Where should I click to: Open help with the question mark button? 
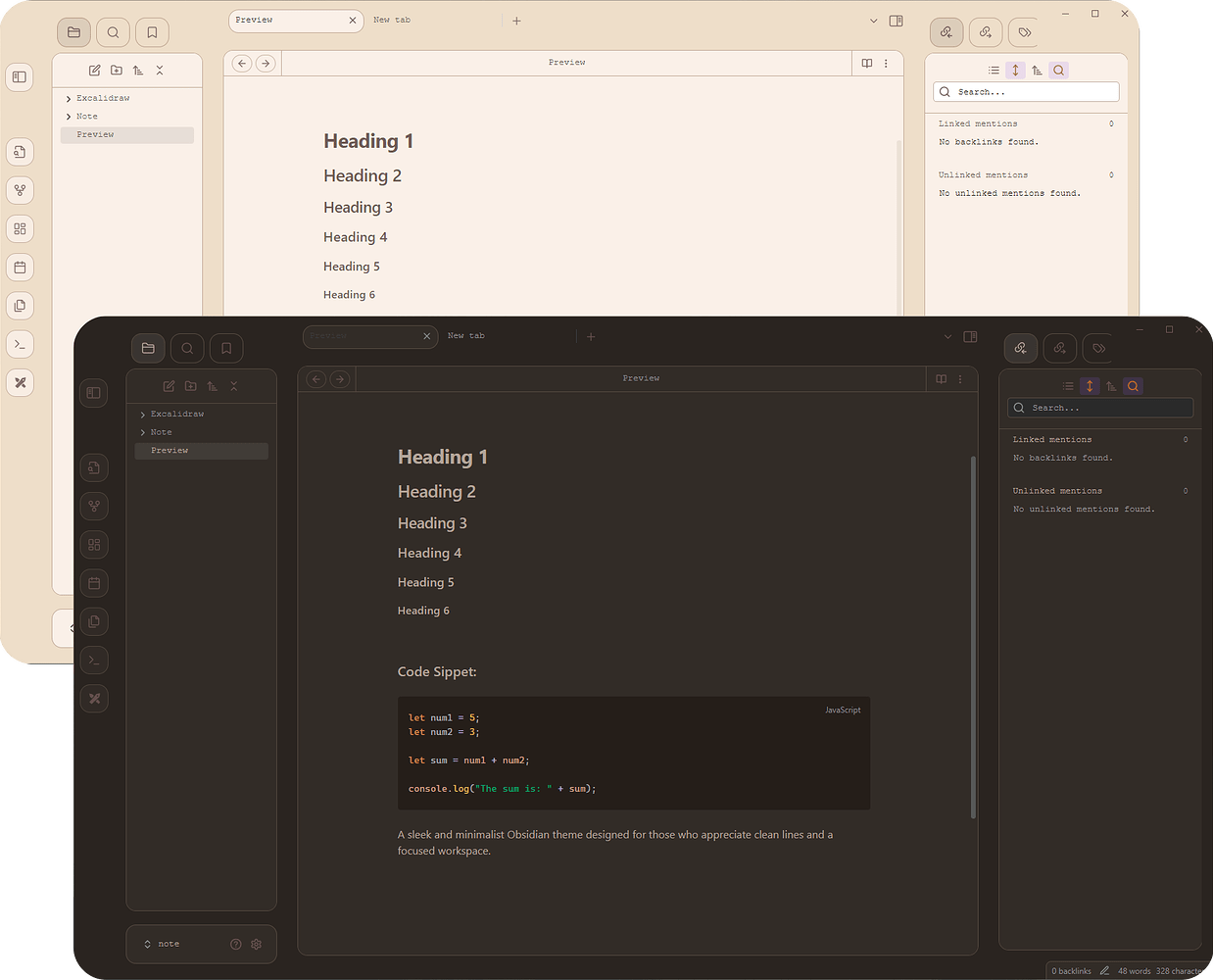point(235,944)
